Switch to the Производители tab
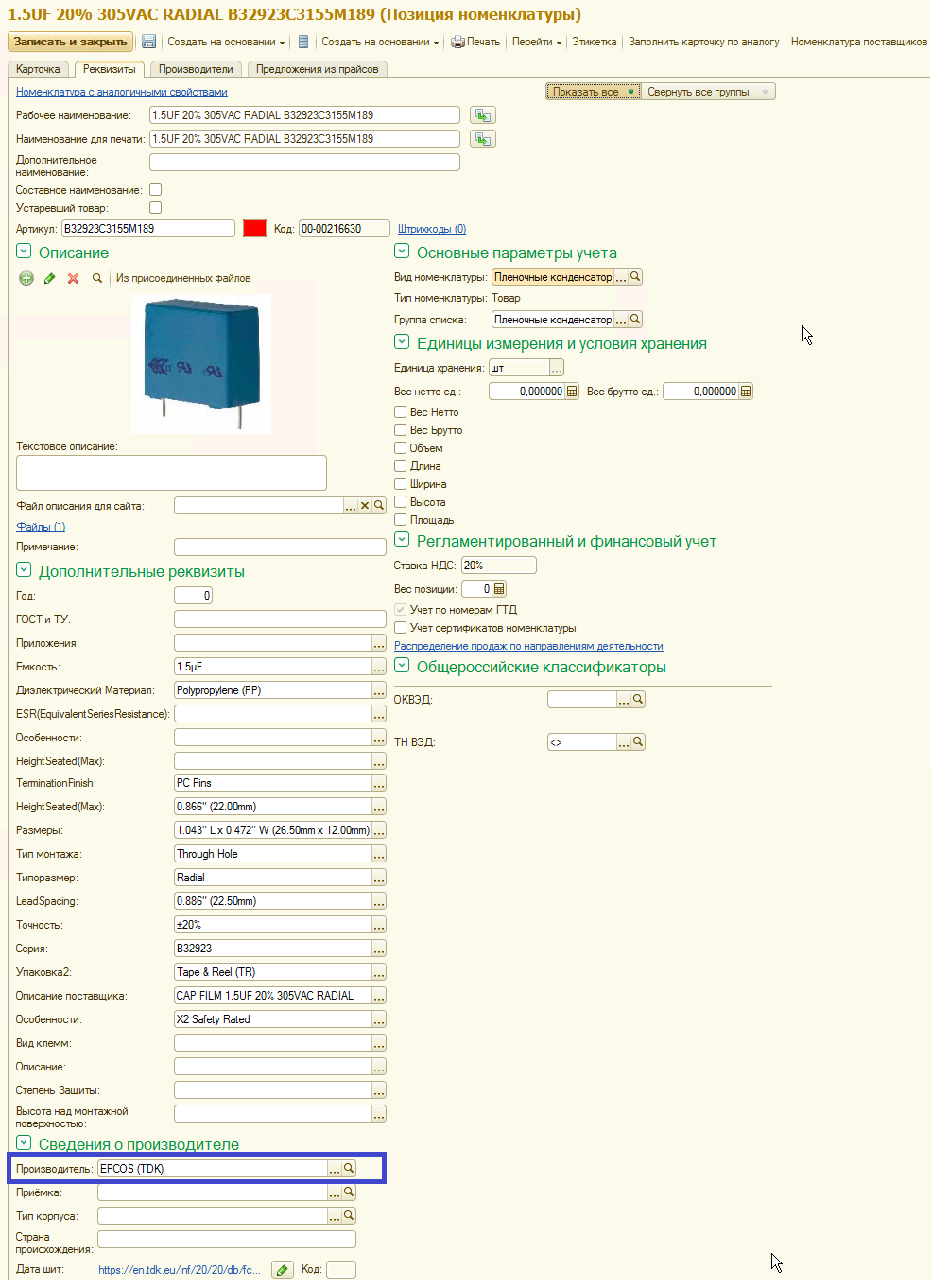This screenshot has width=932, height=1288. pyautogui.click(x=196, y=69)
